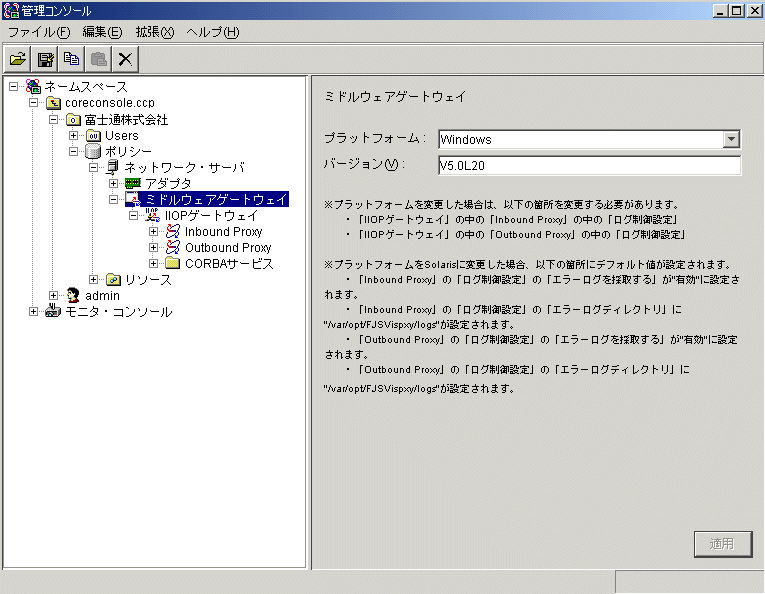The image size is (765, 594).
Task: Select the ネットワーク・サーバ tree label
Action: point(184,167)
